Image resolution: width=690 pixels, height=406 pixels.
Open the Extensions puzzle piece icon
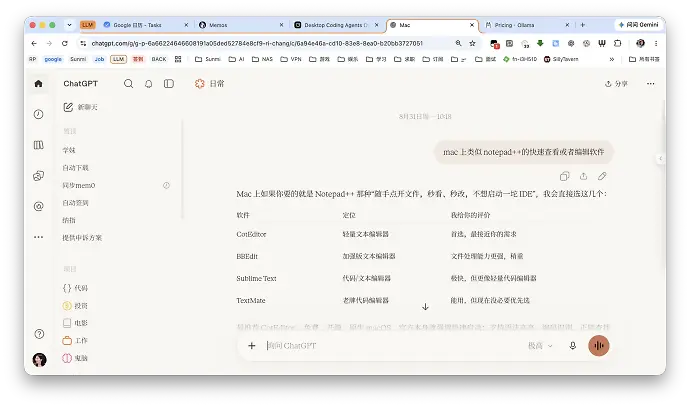click(618, 43)
